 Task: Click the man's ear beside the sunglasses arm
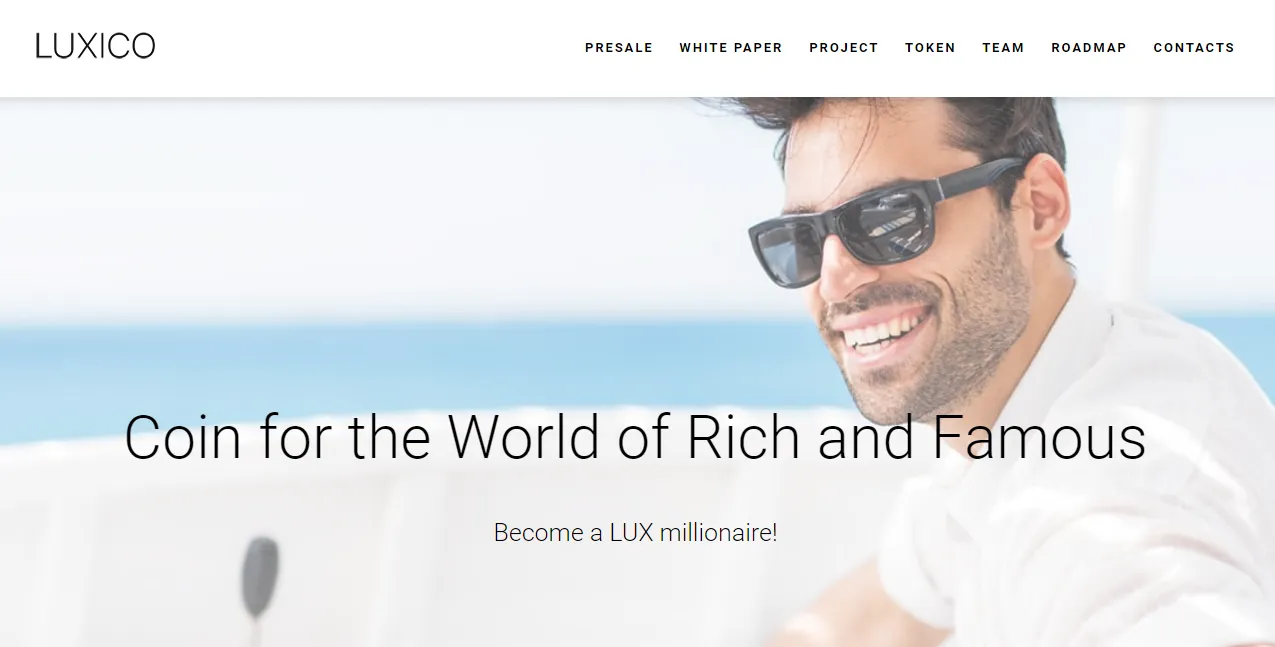tap(1045, 205)
